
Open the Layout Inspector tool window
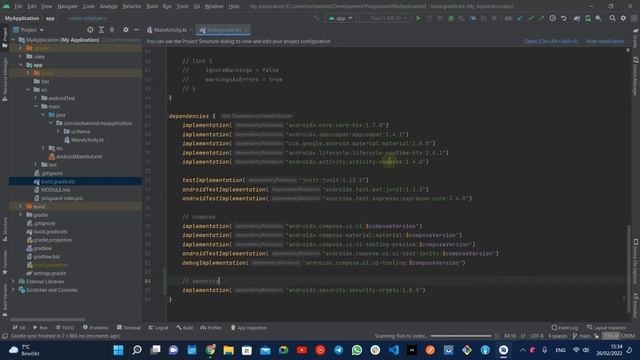(x=606, y=328)
